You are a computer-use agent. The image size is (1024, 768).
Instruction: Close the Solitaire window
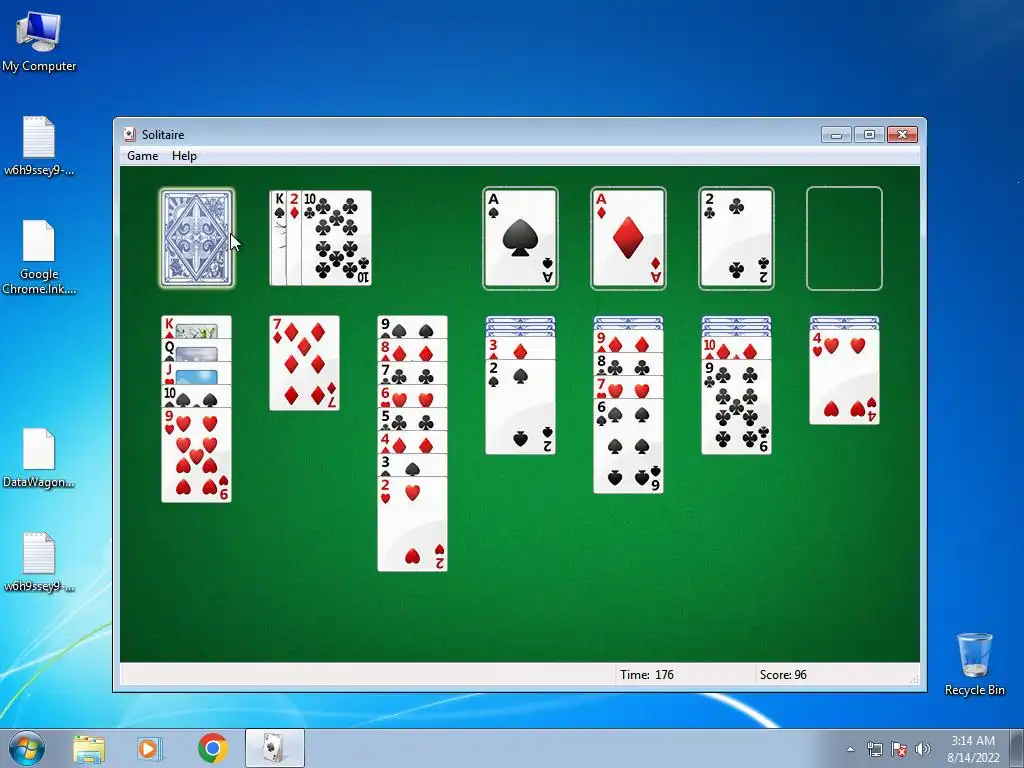click(902, 135)
